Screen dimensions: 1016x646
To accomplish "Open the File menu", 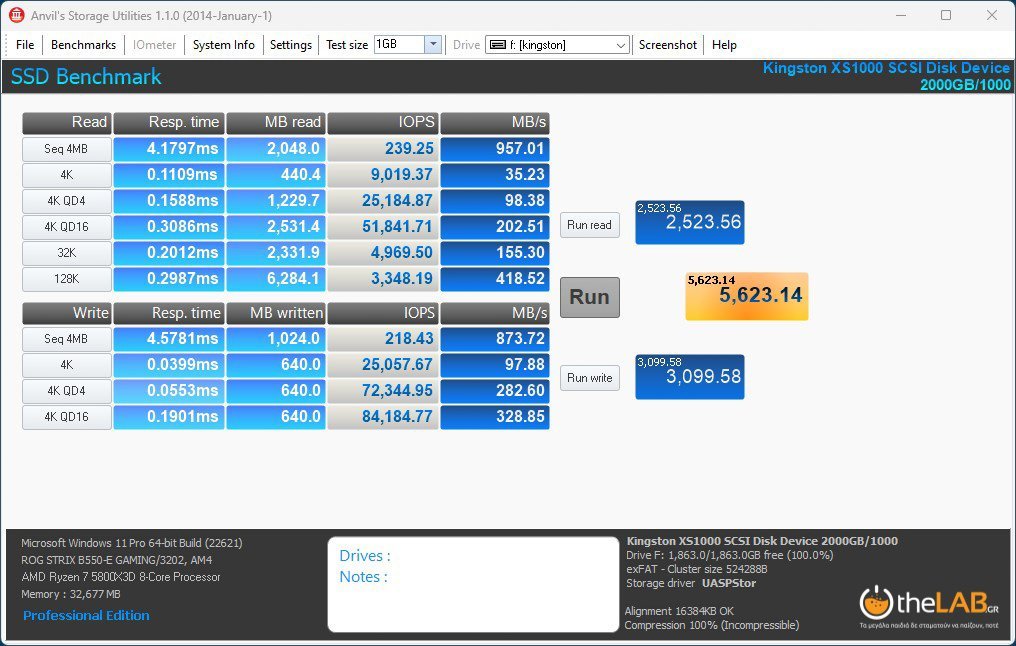I will click(25, 45).
